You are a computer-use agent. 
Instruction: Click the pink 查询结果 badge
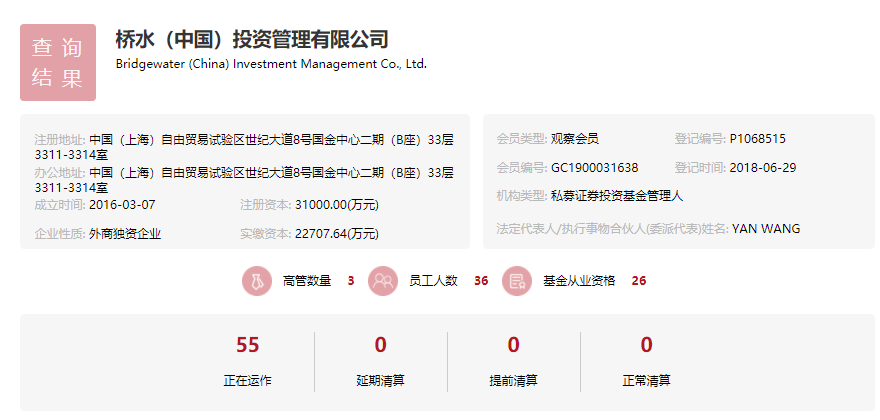[x=58, y=62]
